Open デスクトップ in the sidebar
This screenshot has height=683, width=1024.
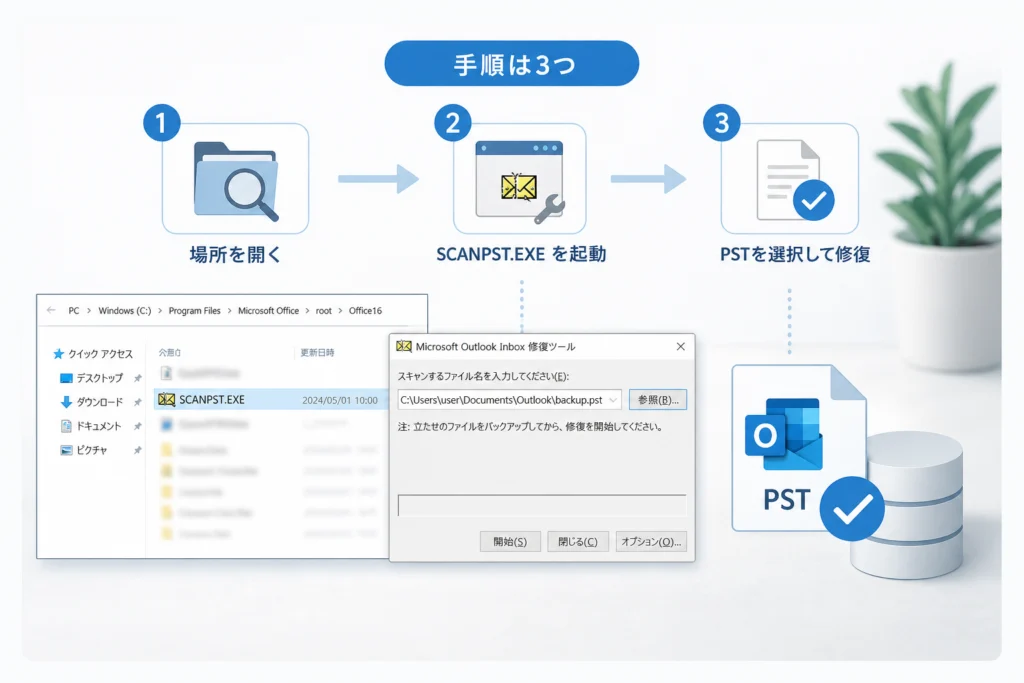pyautogui.click(x=99, y=378)
